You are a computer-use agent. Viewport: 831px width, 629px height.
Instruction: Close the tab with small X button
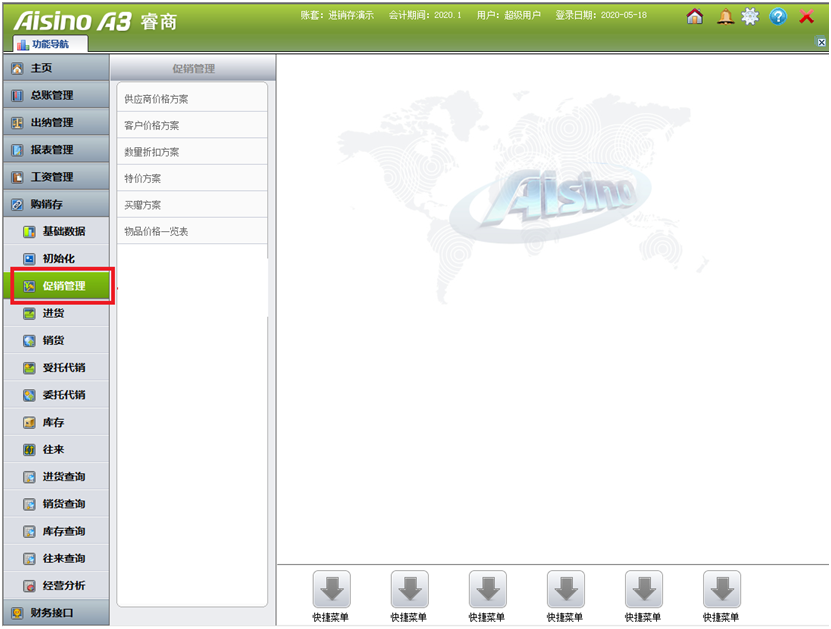(x=821, y=43)
